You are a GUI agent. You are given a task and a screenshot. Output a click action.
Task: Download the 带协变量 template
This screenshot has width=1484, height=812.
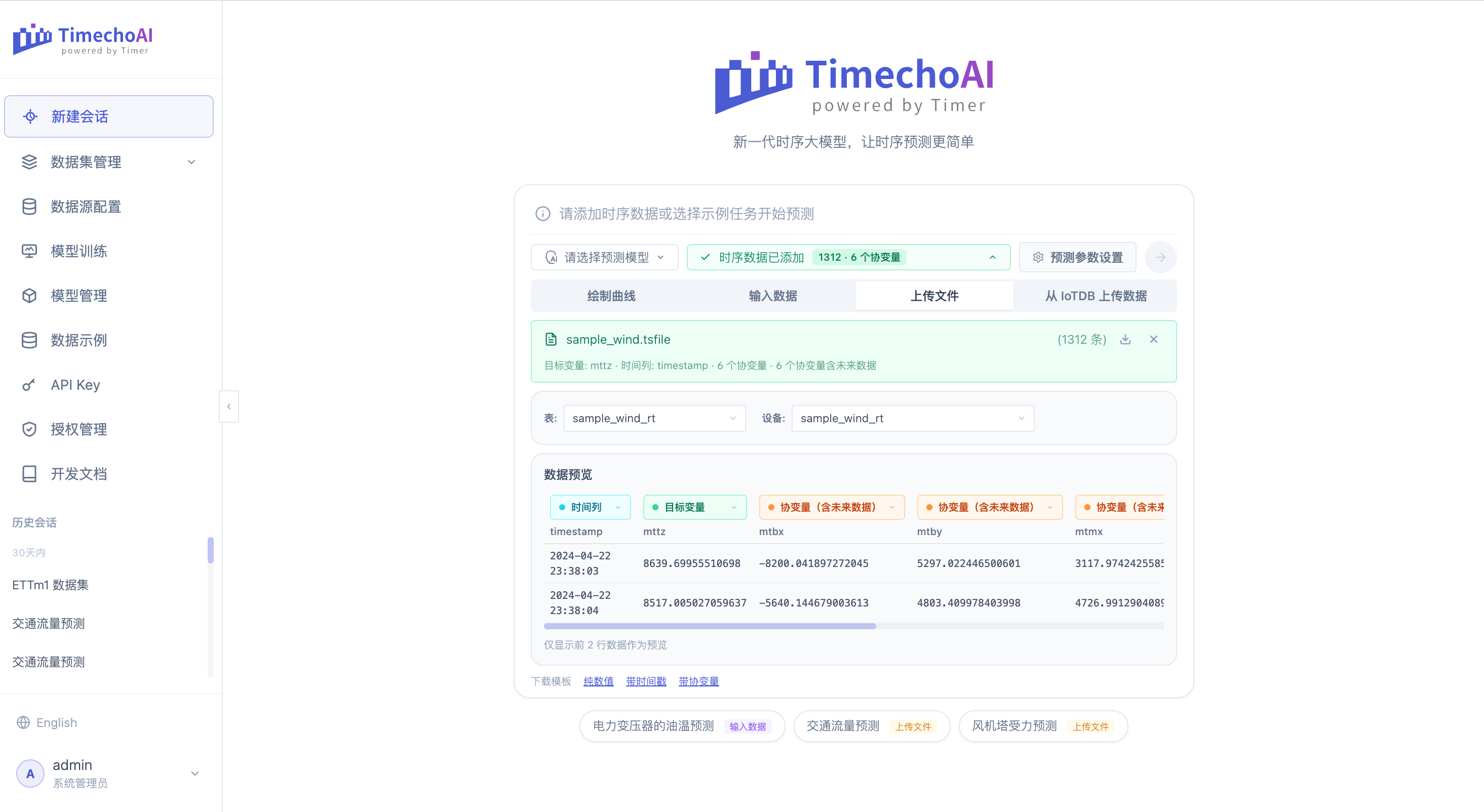[x=698, y=681]
